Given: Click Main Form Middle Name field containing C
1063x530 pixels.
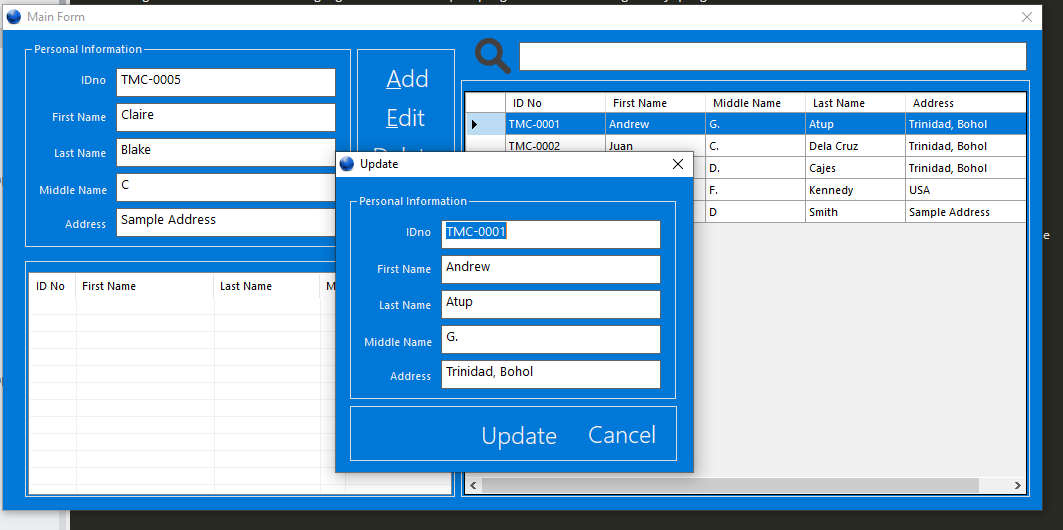Looking at the screenshot, I should (226, 188).
